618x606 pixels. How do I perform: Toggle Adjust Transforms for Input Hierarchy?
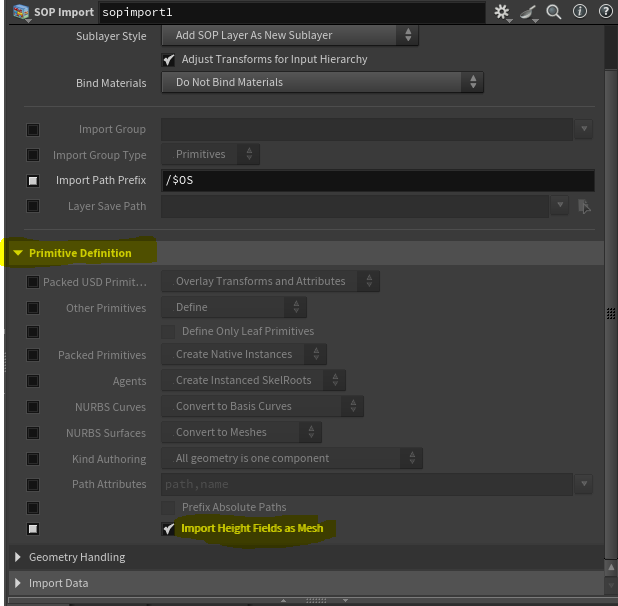pyautogui.click(x=168, y=59)
